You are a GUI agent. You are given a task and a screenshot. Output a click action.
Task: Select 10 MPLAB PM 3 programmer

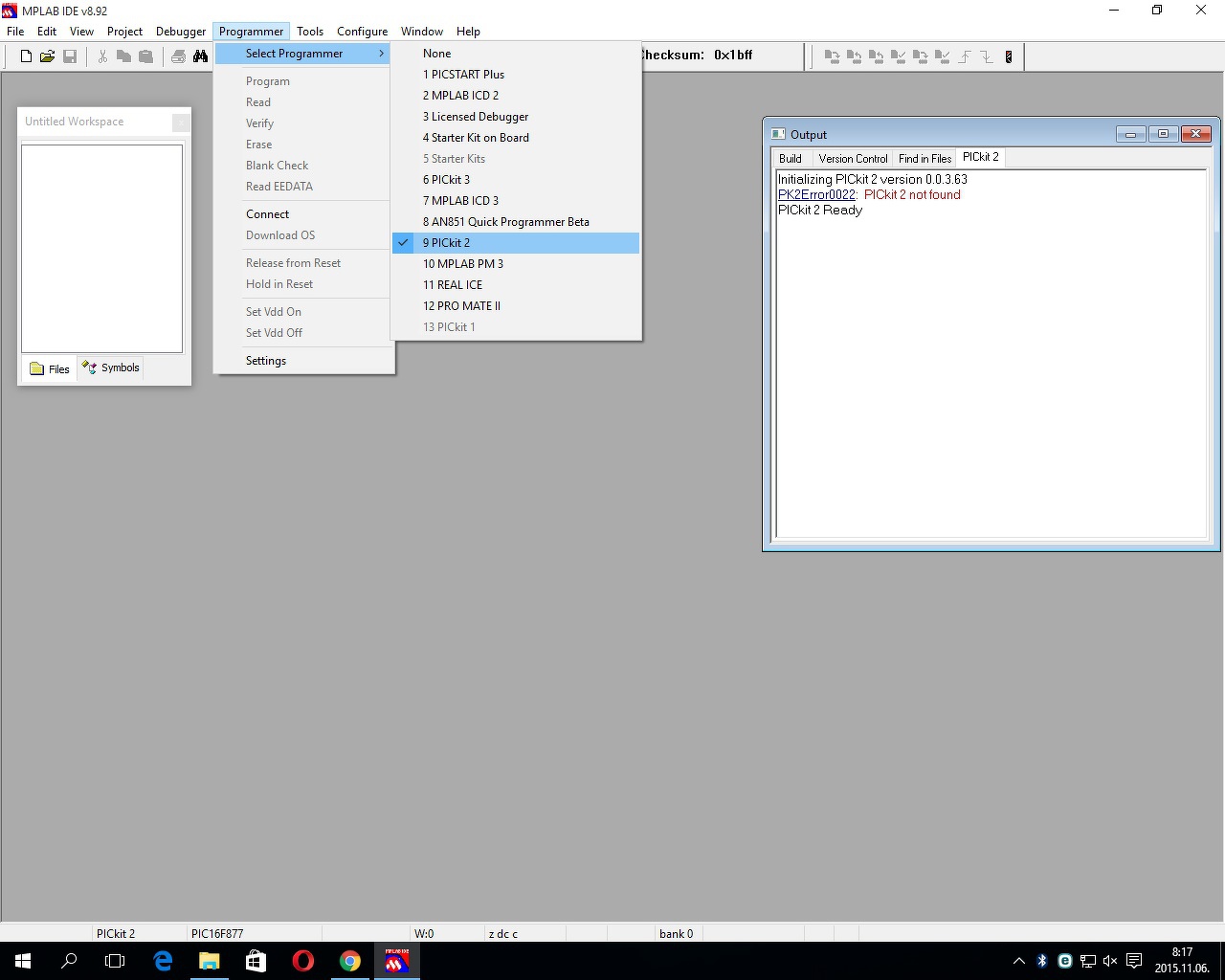[x=516, y=264]
